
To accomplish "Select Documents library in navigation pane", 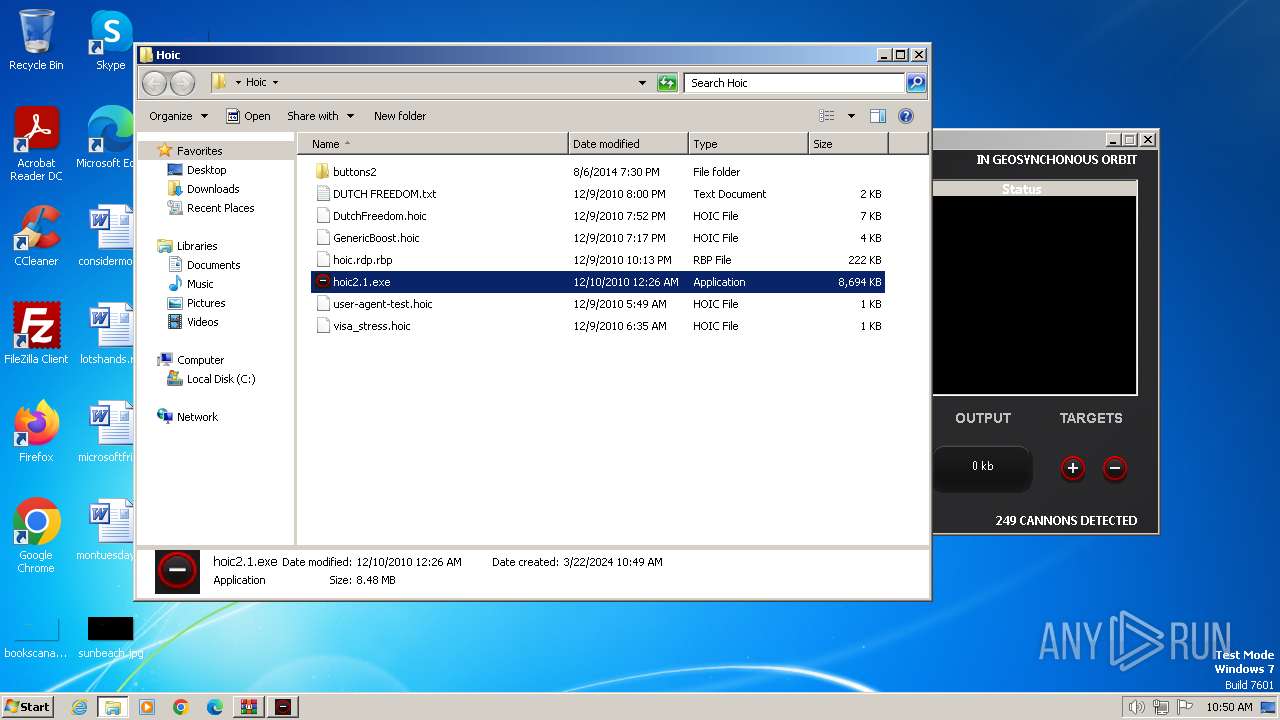I will (213, 265).
